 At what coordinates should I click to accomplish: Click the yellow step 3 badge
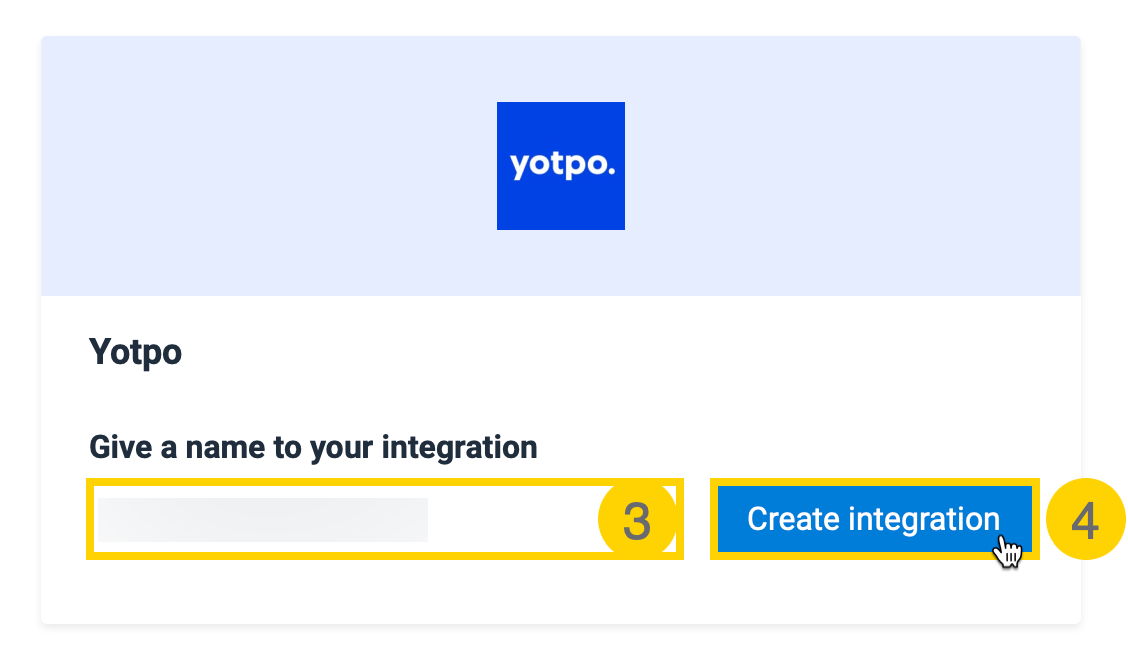pyautogui.click(x=637, y=520)
